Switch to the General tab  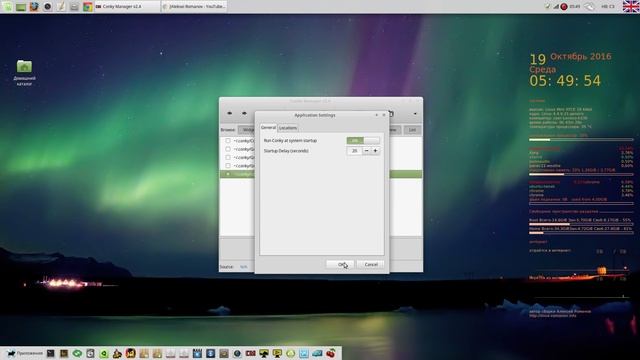[269, 128]
